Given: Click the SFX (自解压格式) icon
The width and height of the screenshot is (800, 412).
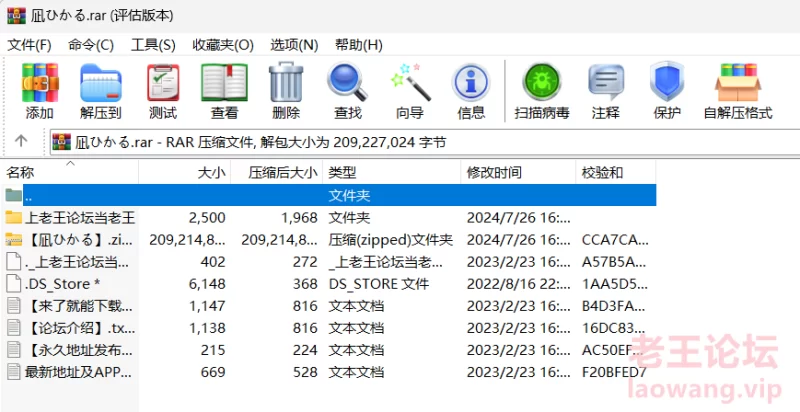Looking at the screenshot, I should [738, 83].
